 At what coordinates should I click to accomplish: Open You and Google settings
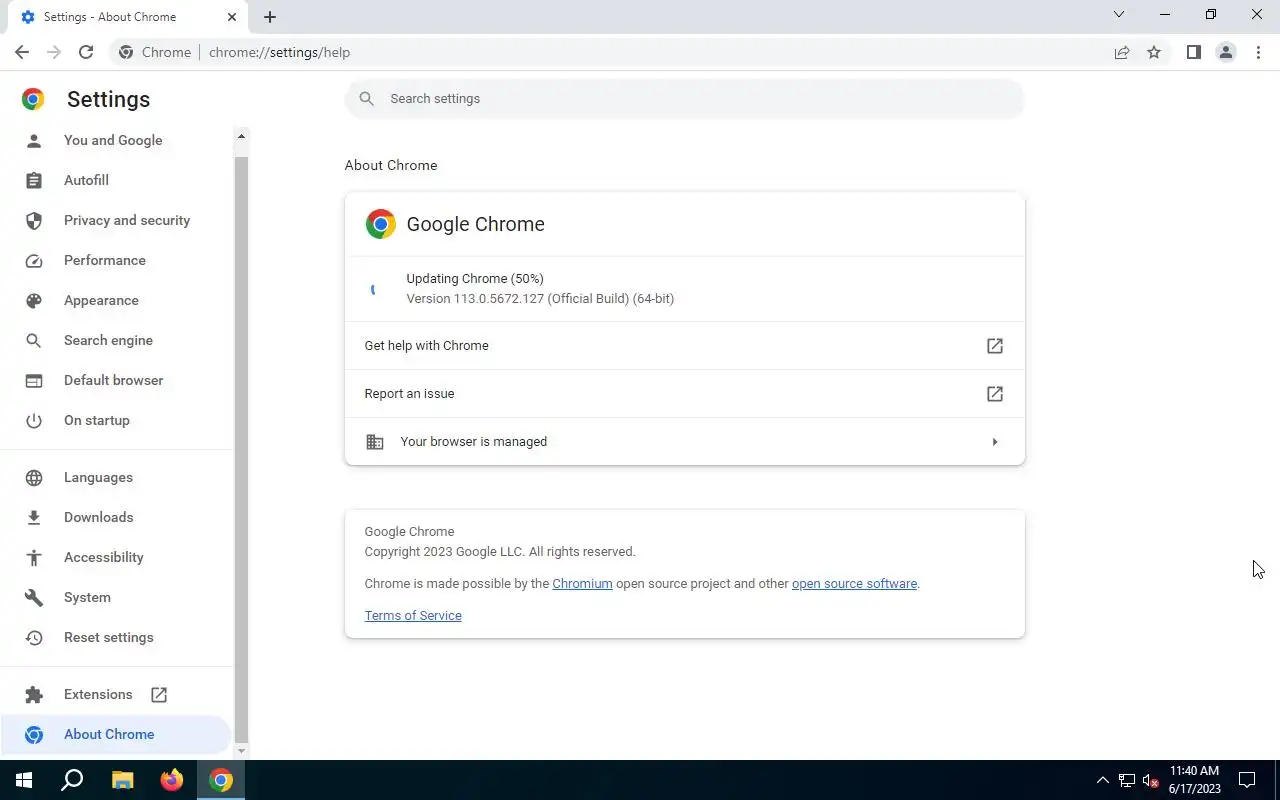113,140
